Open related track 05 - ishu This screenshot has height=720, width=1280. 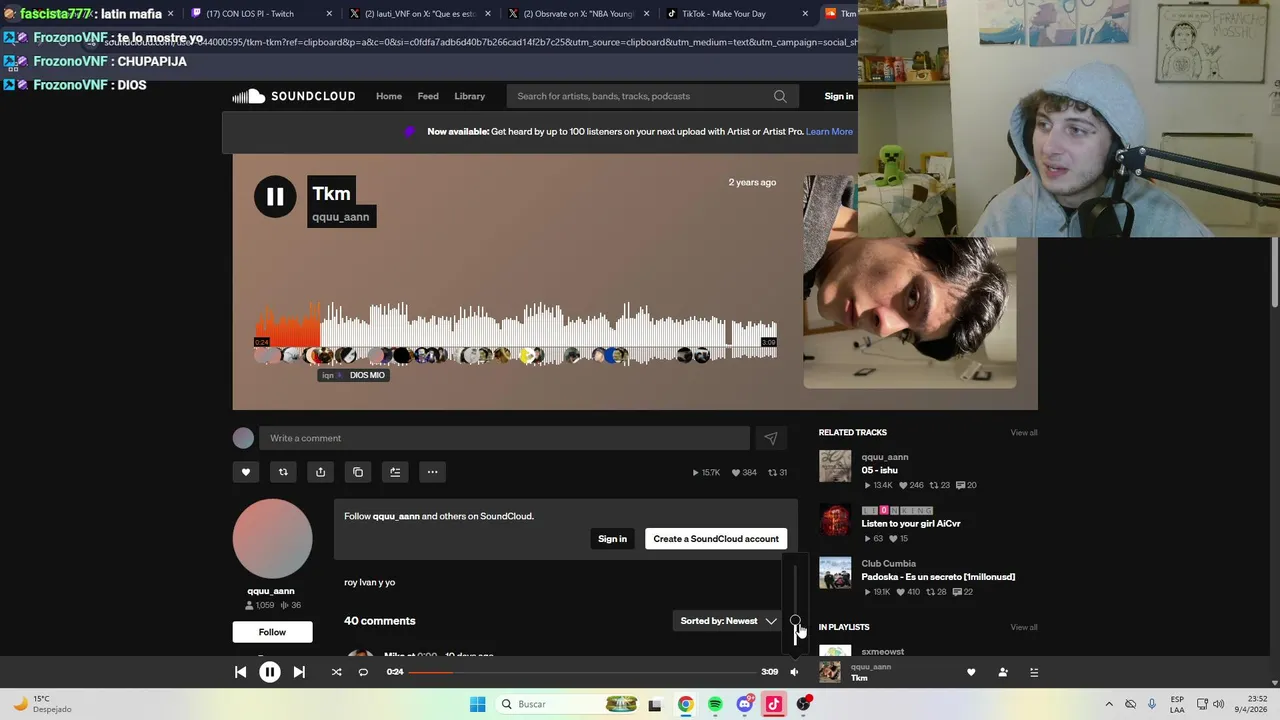point(880,470)
